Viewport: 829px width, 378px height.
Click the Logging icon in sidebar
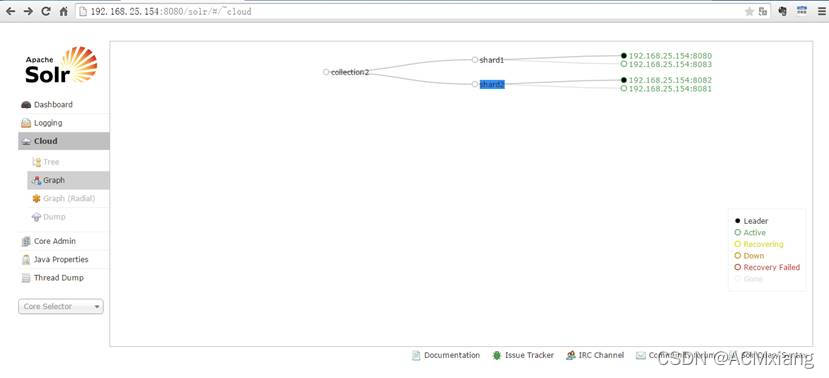click(x=26, y=123)
